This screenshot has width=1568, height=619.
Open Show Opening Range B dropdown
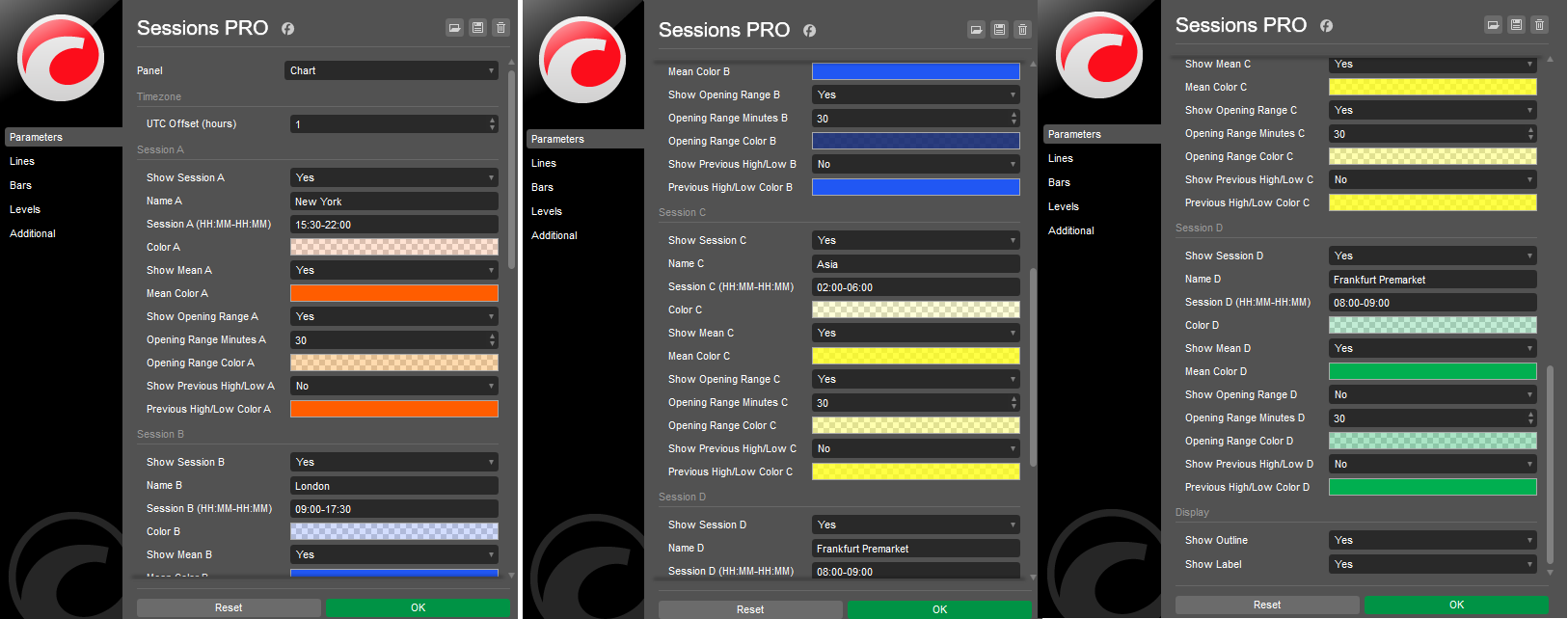(916, 94)
